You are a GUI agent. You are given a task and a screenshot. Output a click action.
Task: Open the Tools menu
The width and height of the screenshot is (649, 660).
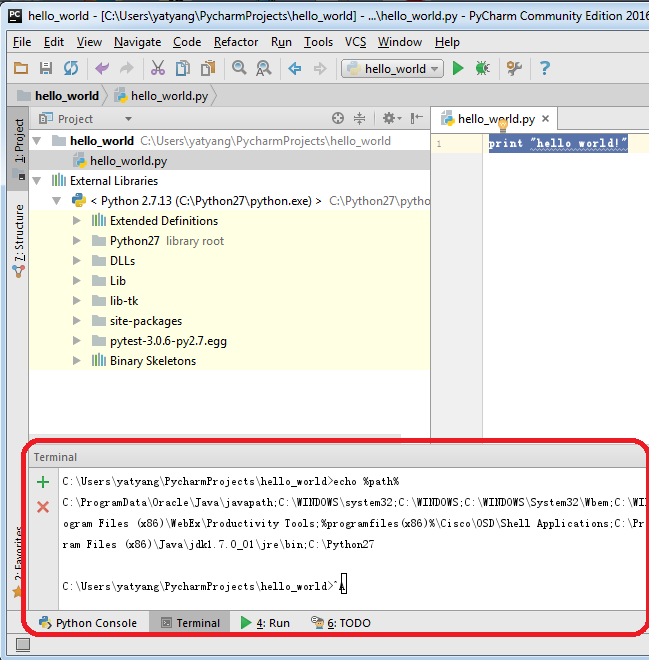pyautogui.click(x=319, y=42)
